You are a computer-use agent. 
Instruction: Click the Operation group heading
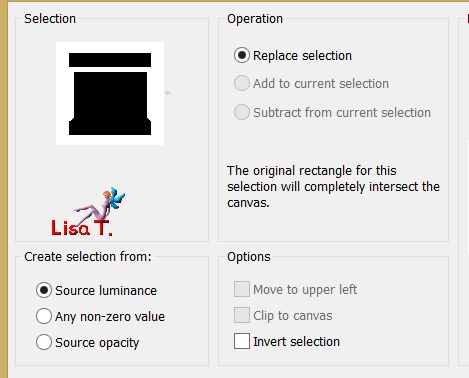click(x=255, y=19)
